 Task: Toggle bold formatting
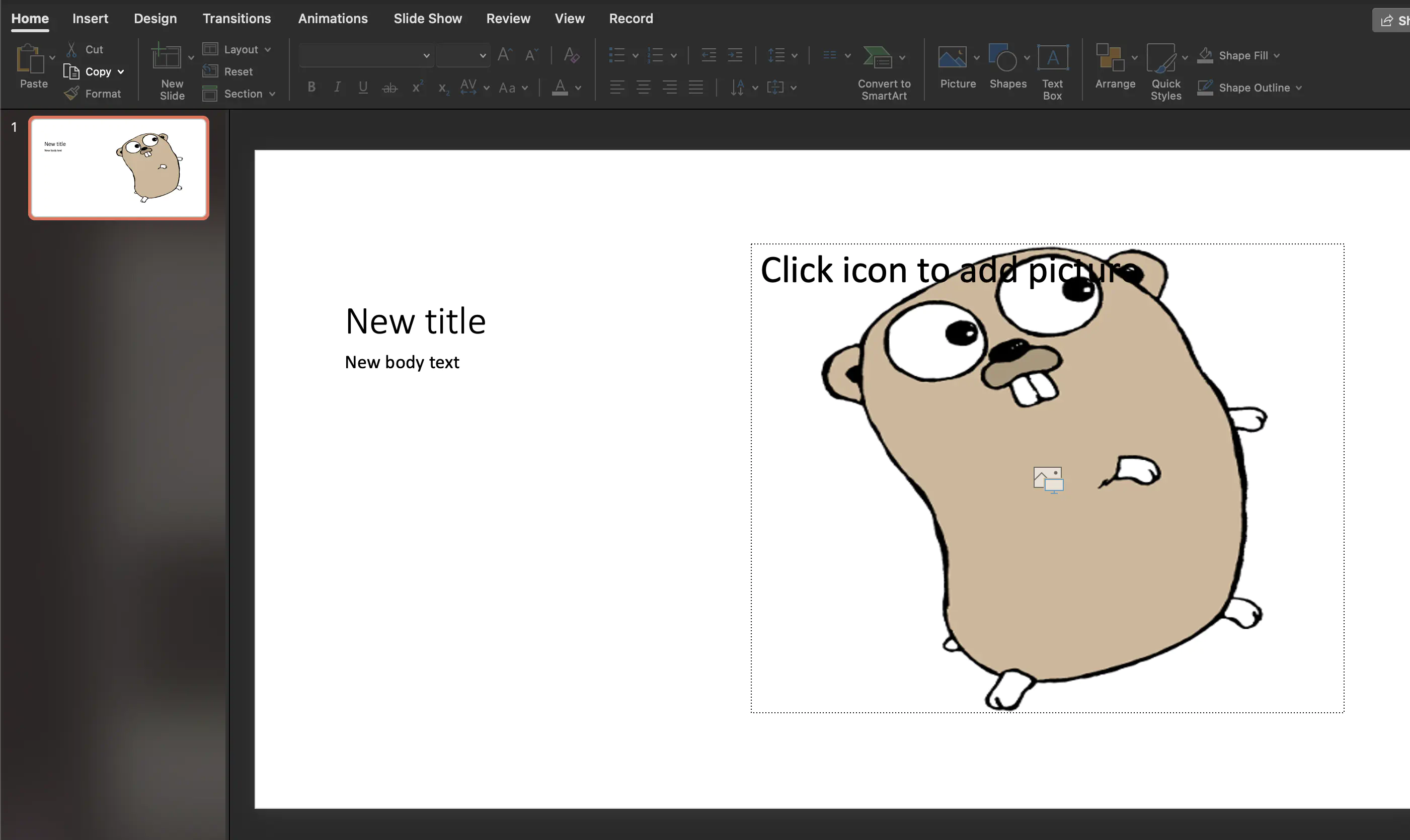[311, 88]
